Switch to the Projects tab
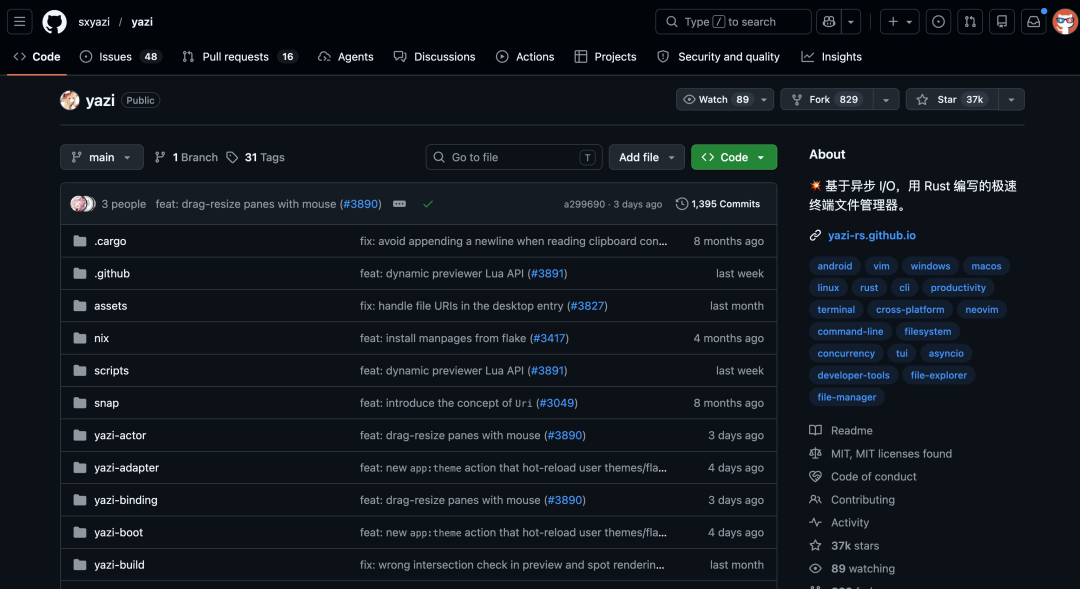 click(605, 56)
